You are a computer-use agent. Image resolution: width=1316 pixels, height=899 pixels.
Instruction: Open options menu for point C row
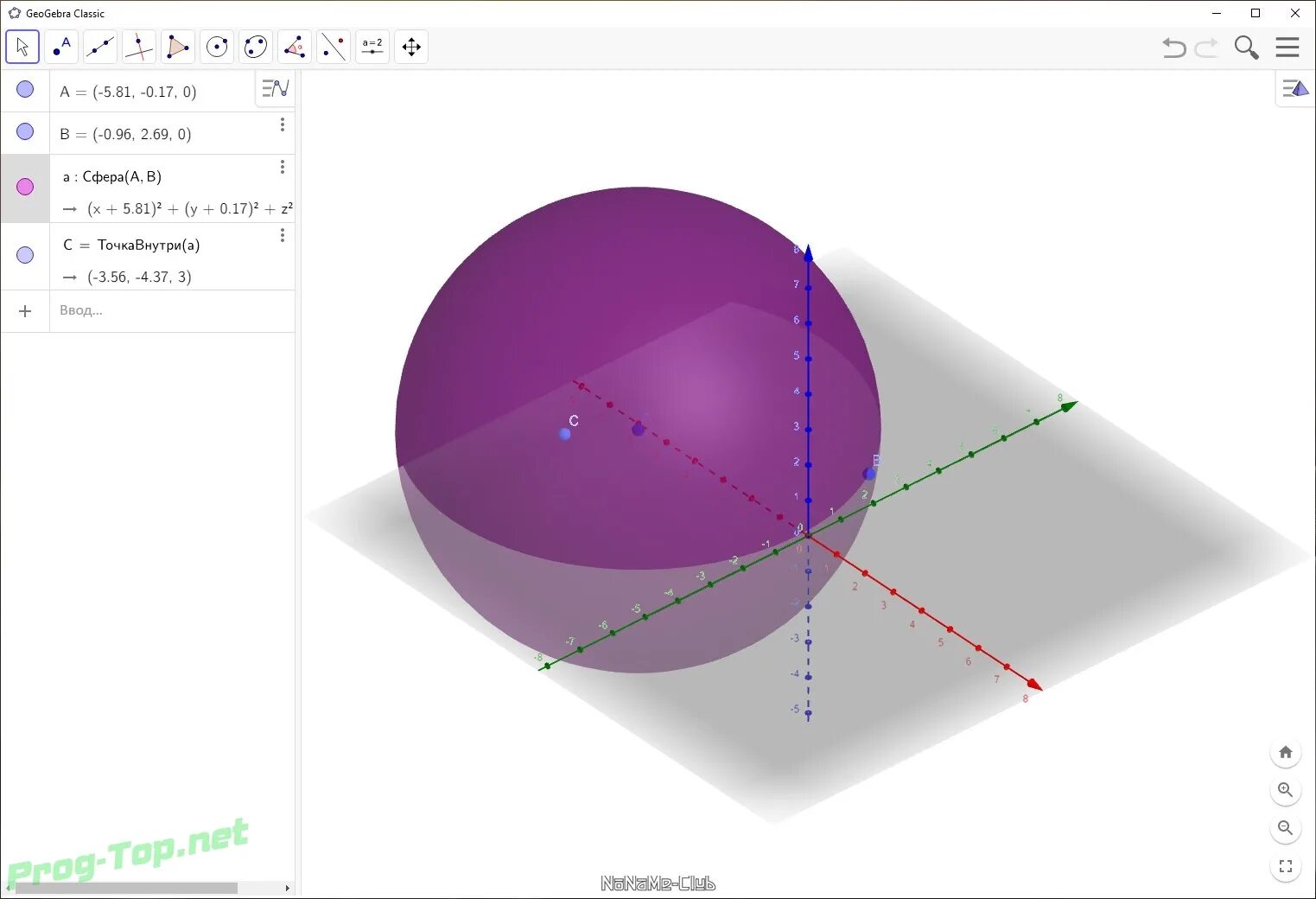[x=282, y=235]
